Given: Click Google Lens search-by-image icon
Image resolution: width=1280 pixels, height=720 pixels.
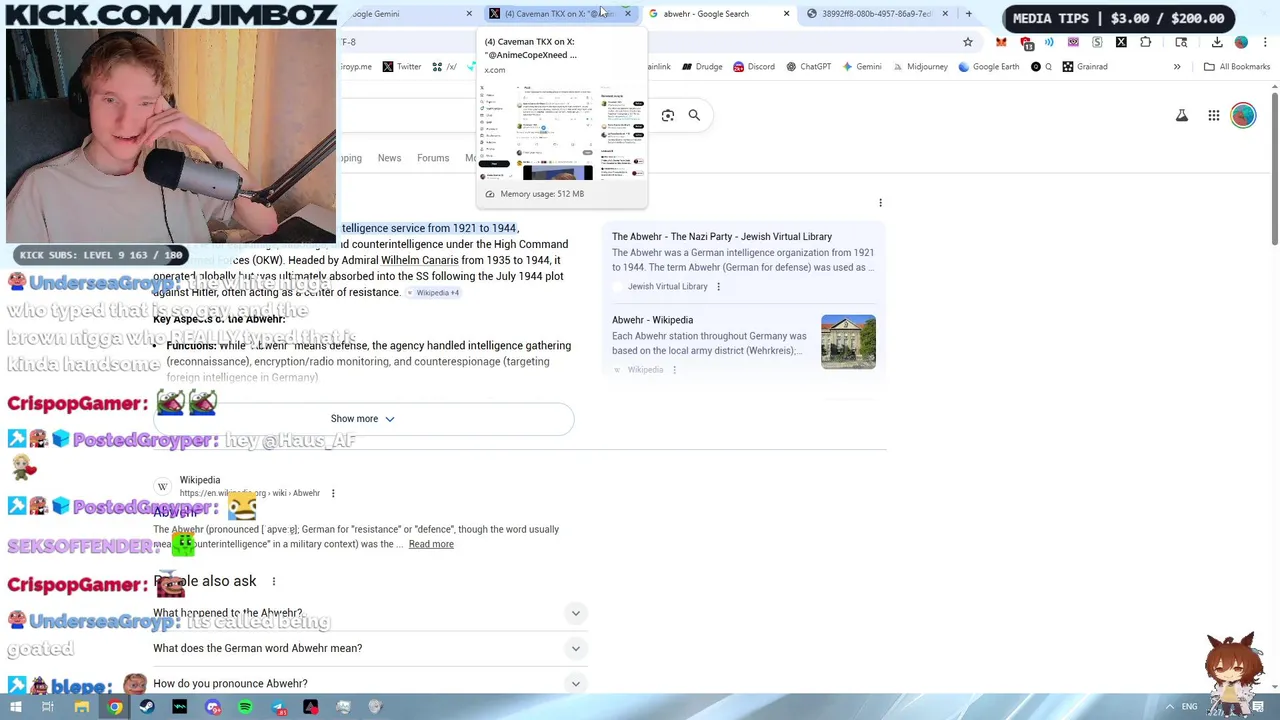Looking at the screenshot, I should point(668,115).
